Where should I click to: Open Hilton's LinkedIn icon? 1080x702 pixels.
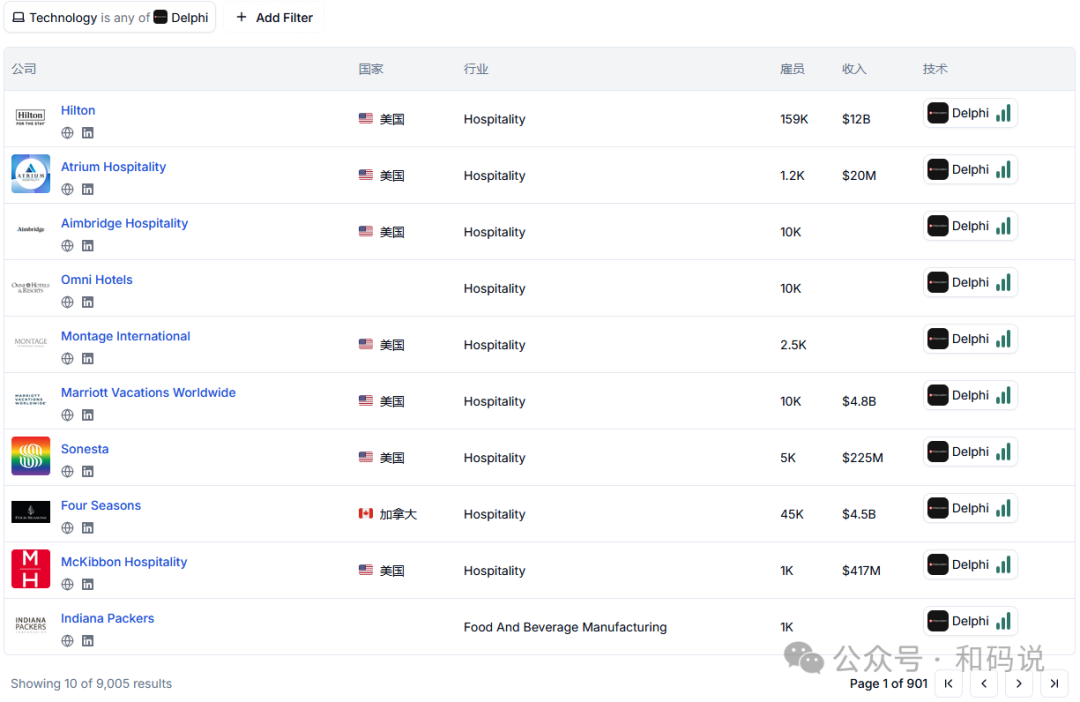[87, 133]
